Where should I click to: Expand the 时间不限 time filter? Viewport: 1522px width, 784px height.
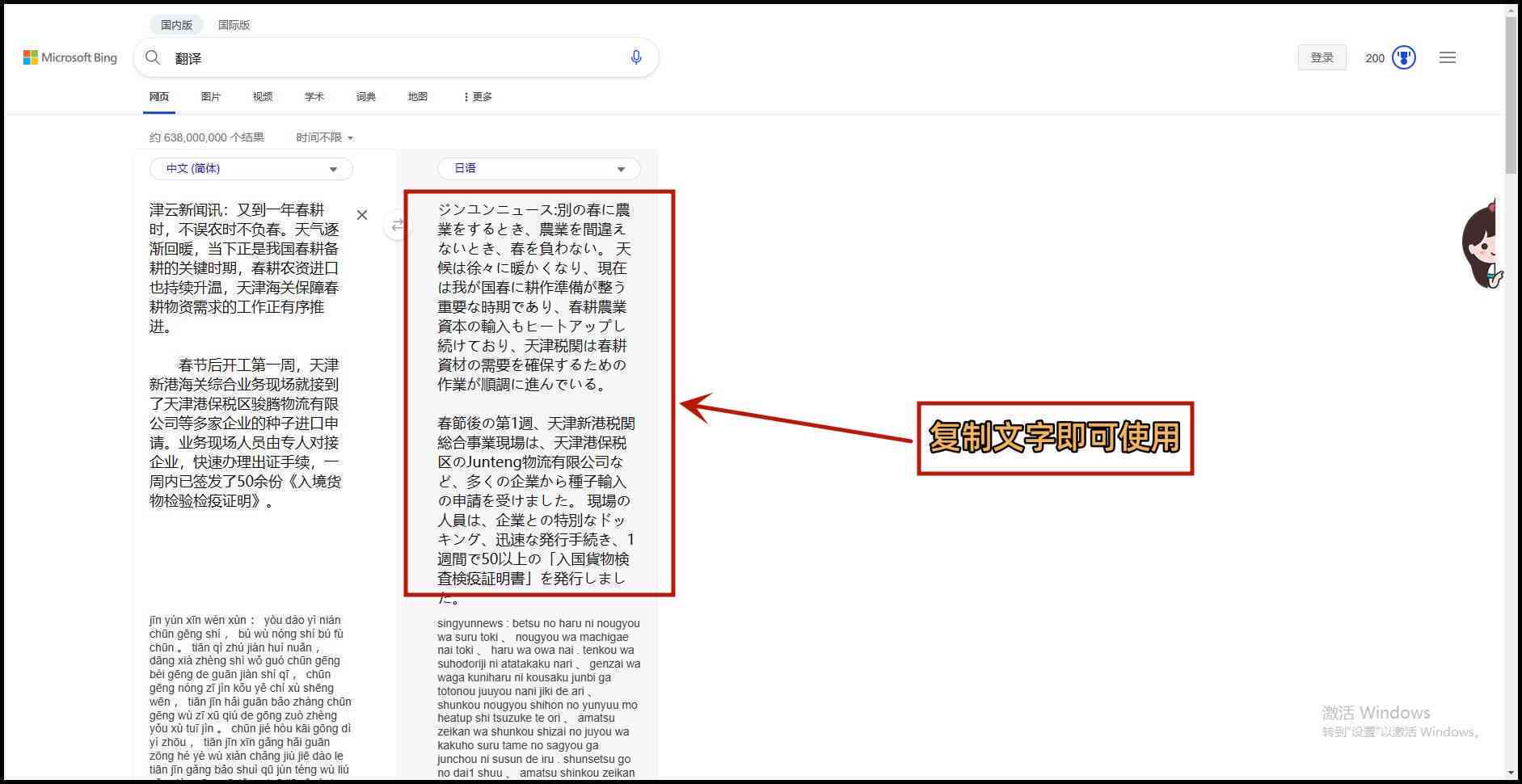324,137
